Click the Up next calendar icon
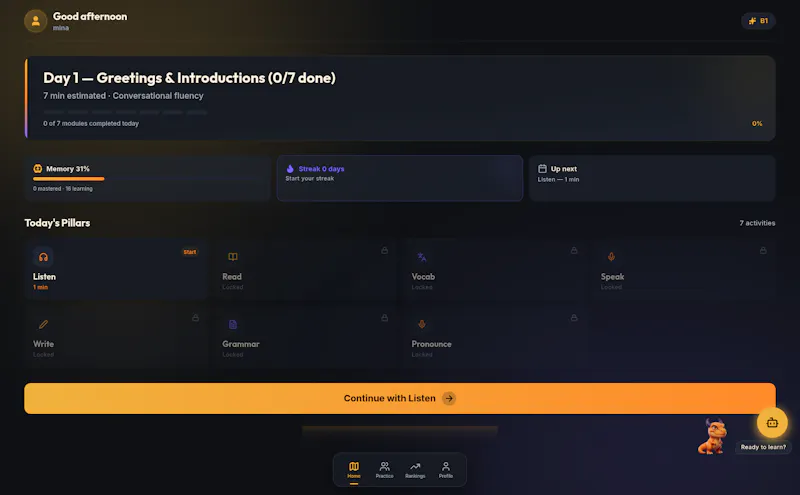 542,168
